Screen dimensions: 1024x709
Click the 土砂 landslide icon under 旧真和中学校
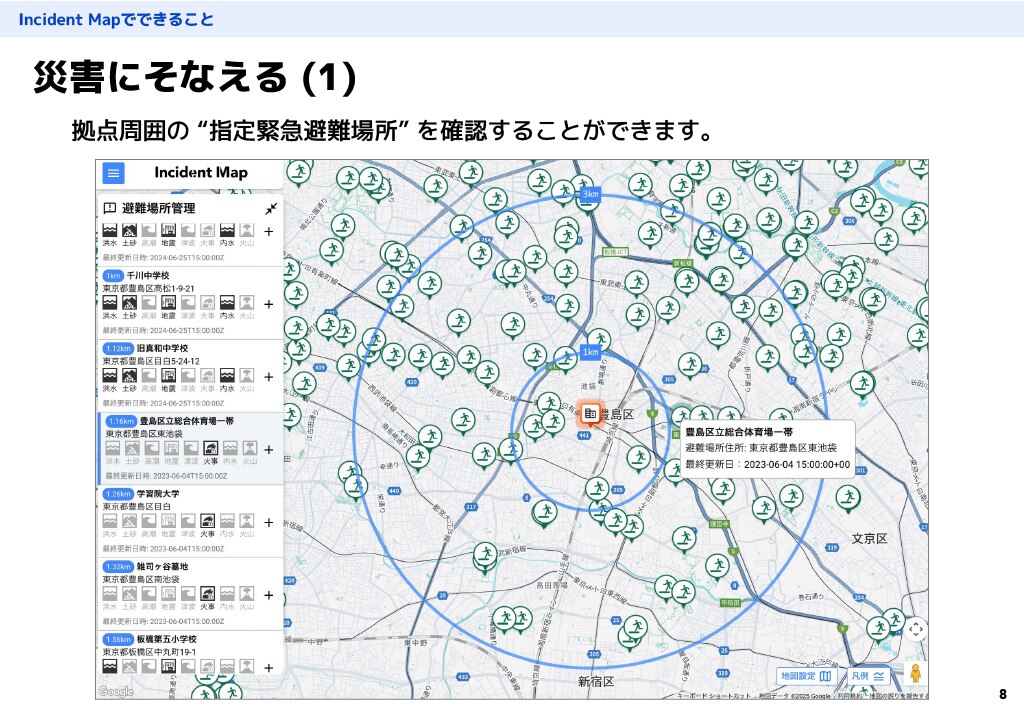point(127,374)
